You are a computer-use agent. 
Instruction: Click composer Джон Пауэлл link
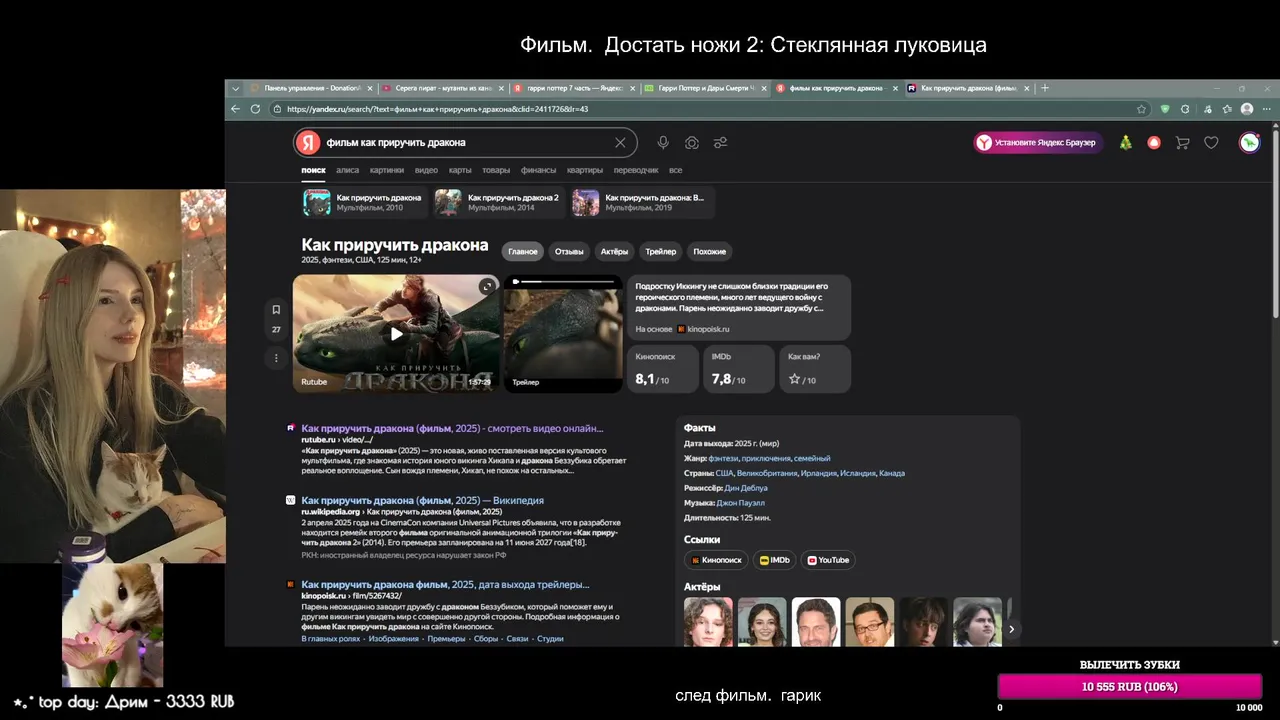coord(741,503)
